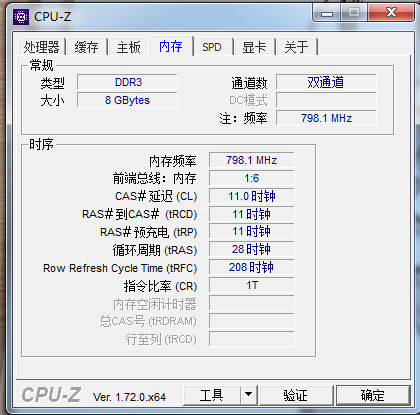
Task: Click the 11.0 时钟 CAS latency value
Action: pos(252,196)
